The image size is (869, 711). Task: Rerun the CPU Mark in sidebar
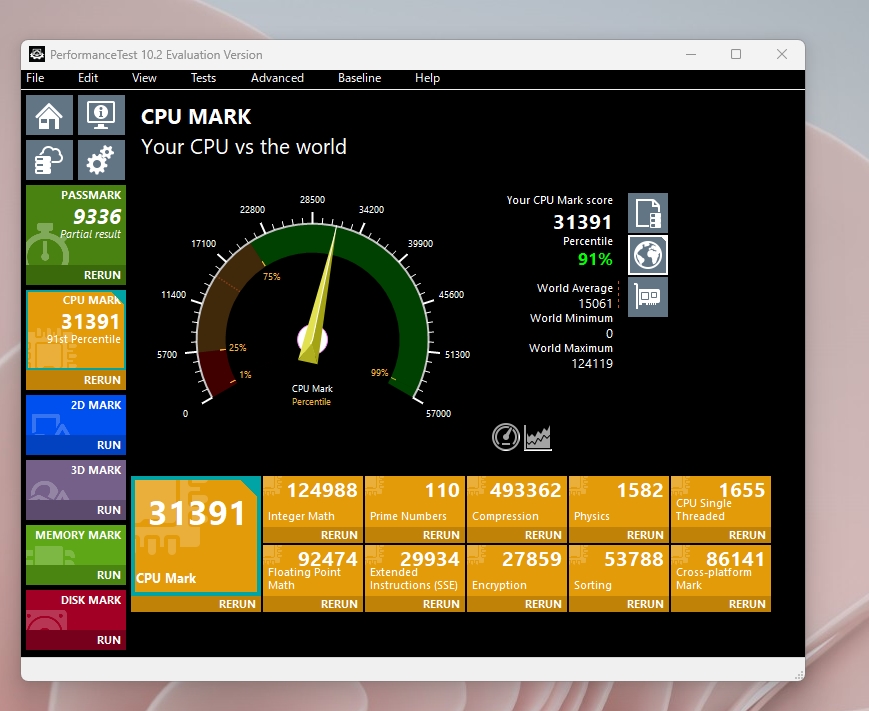point(102,380)
